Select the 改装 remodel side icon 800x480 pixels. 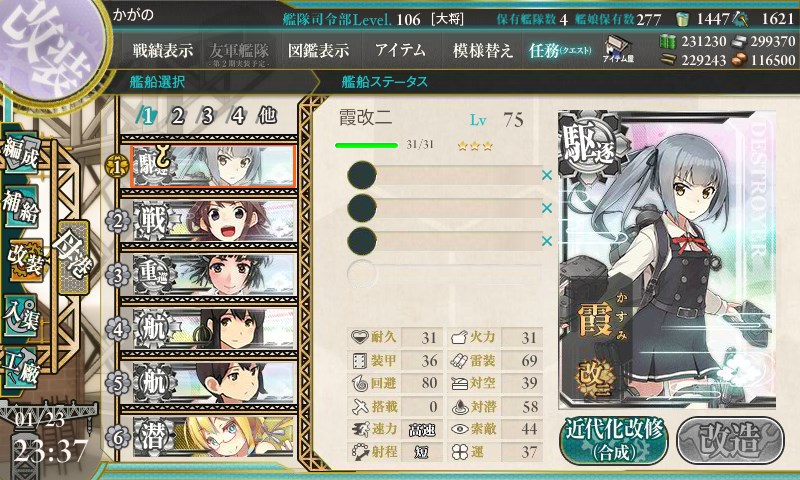24,260
